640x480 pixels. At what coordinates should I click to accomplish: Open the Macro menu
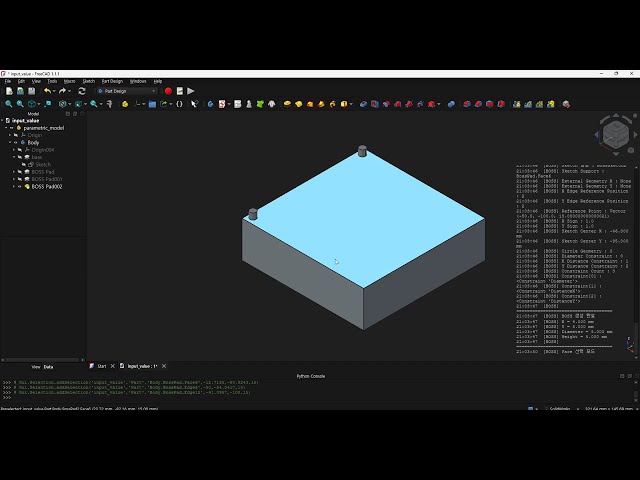click(x=69, y=81)
